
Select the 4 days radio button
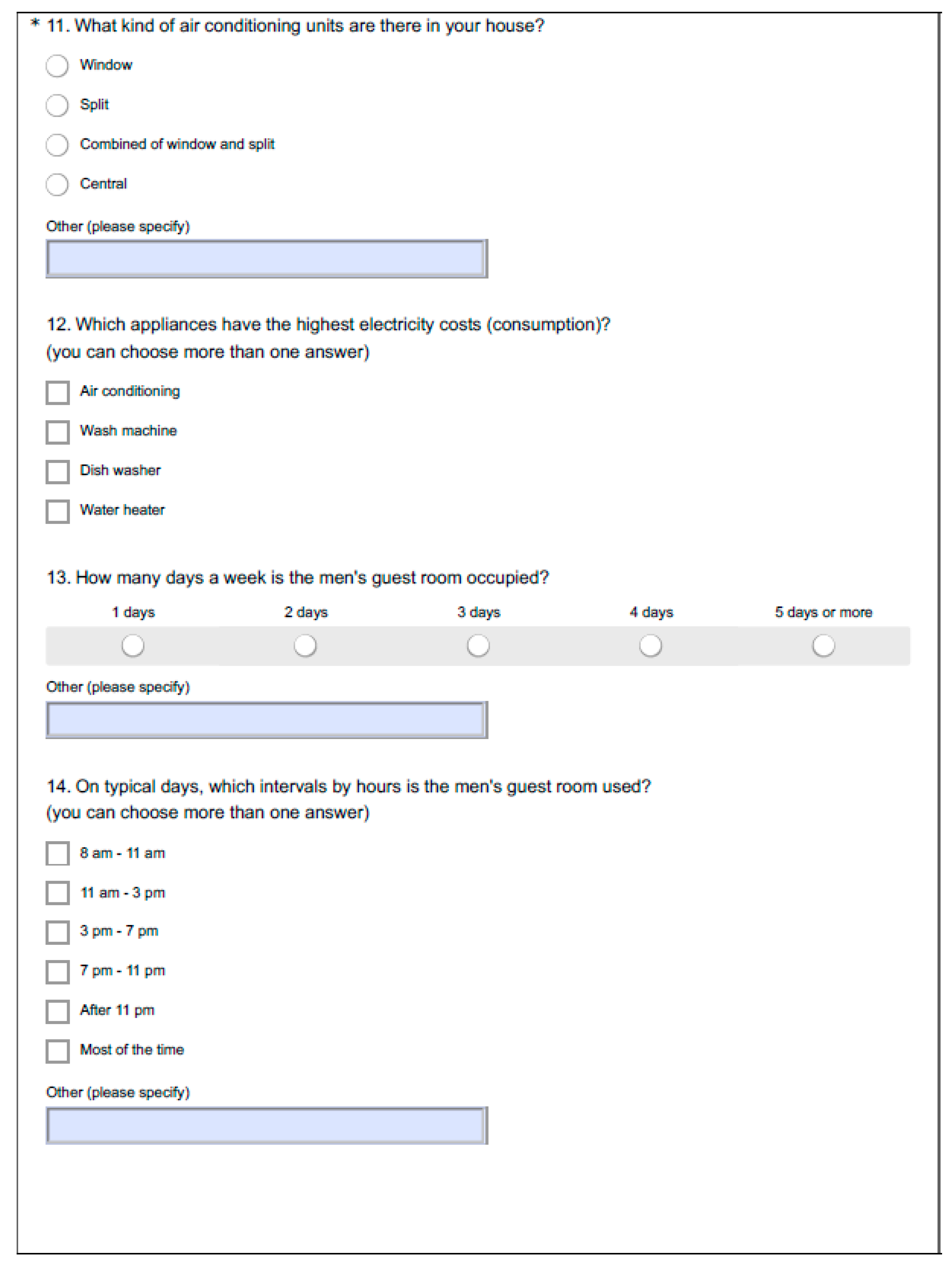[x=650, y=645]
